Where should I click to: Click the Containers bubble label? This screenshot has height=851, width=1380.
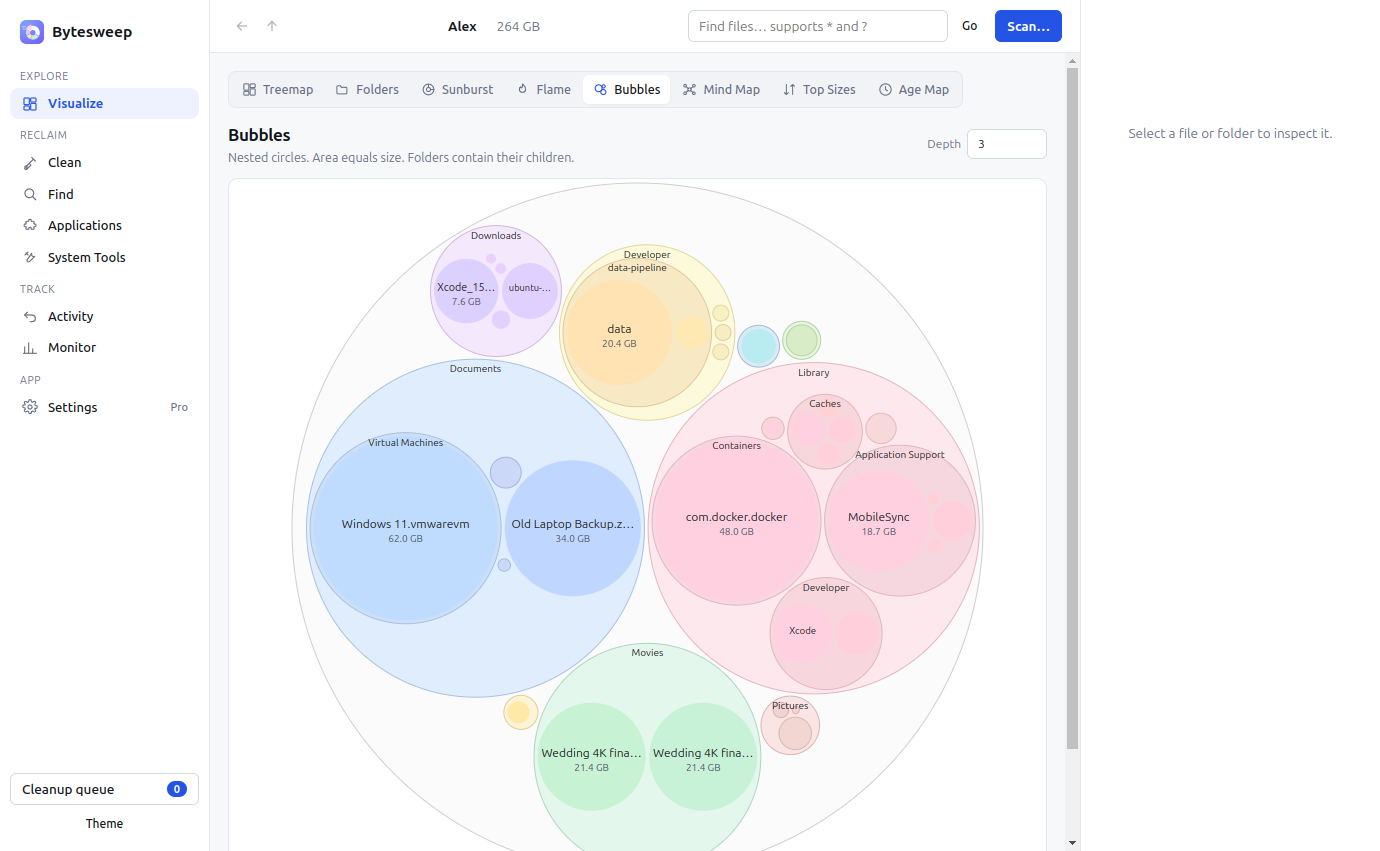coord(736,446)
